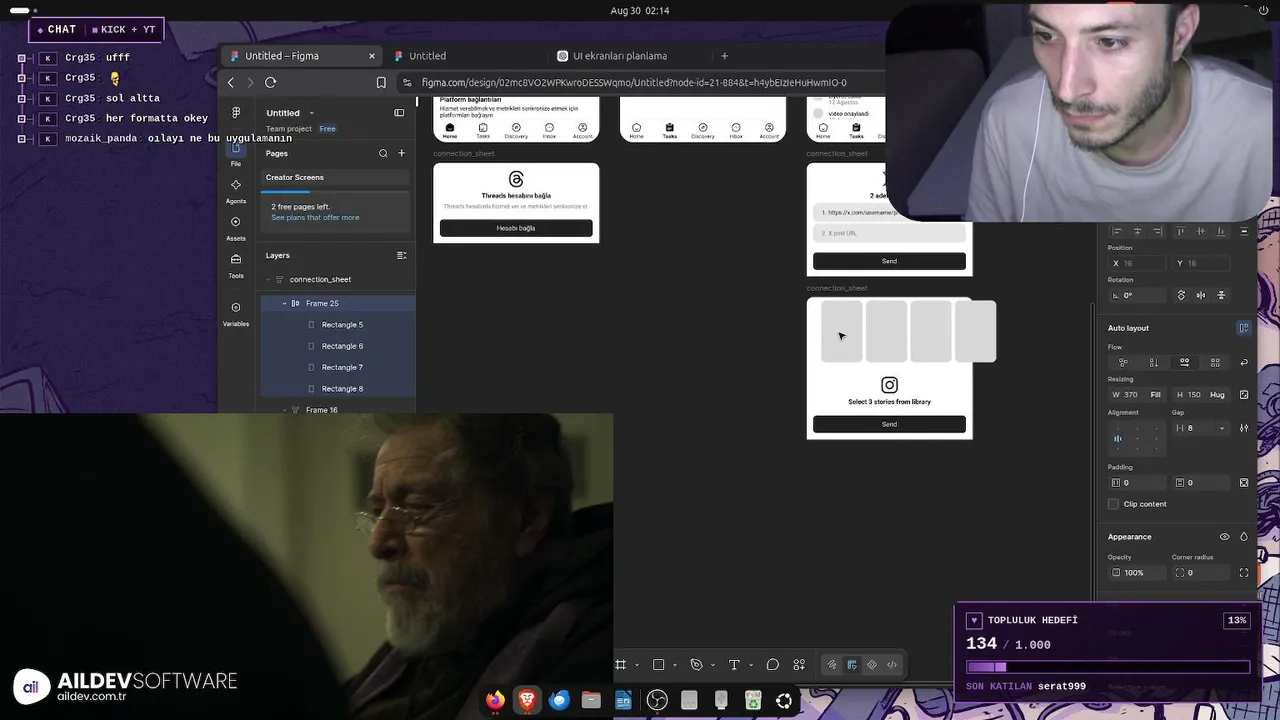Switch to Dev Mode in toolbar
The image size is (1280, 720).
892,665
